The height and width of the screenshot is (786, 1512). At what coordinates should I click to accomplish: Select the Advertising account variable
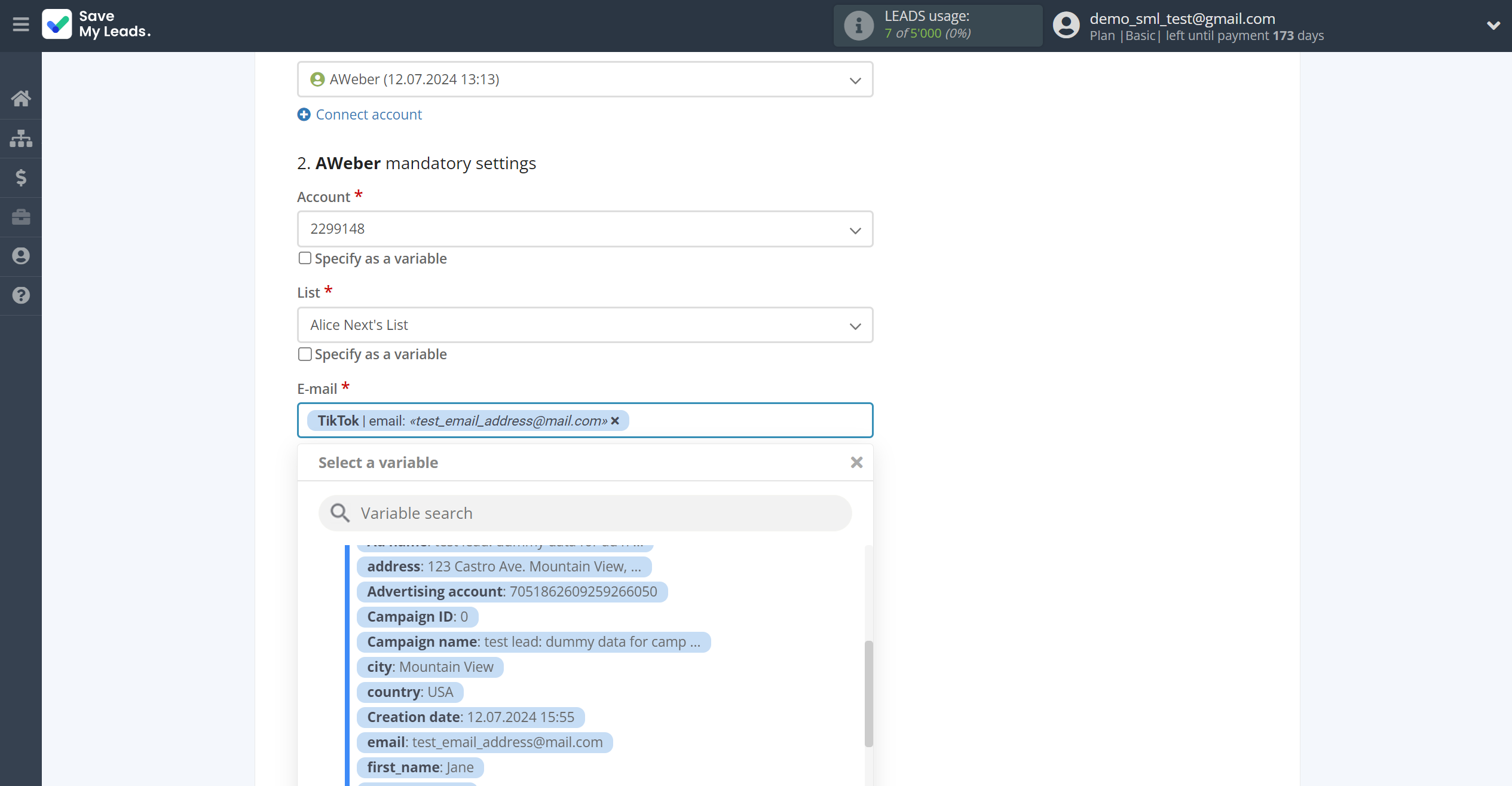point(512,592)
